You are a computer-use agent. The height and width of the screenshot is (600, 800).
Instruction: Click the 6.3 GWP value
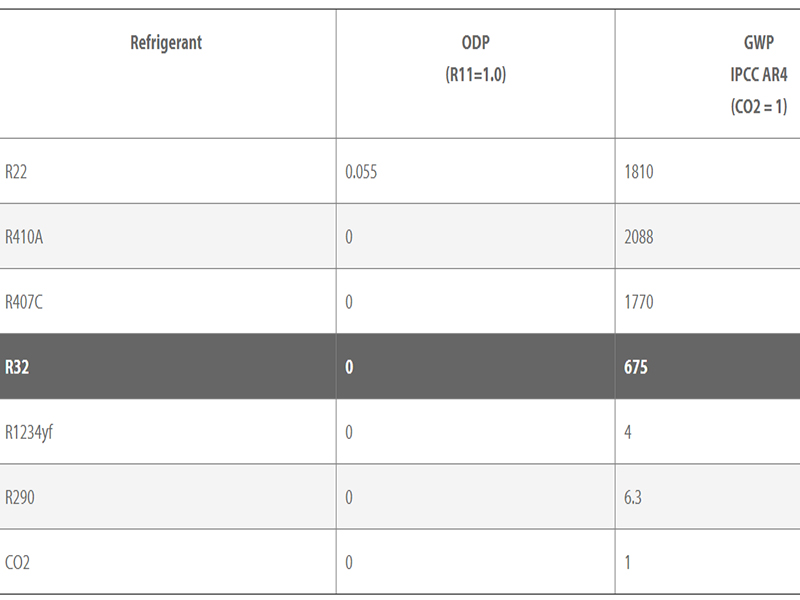click(634, 497)
